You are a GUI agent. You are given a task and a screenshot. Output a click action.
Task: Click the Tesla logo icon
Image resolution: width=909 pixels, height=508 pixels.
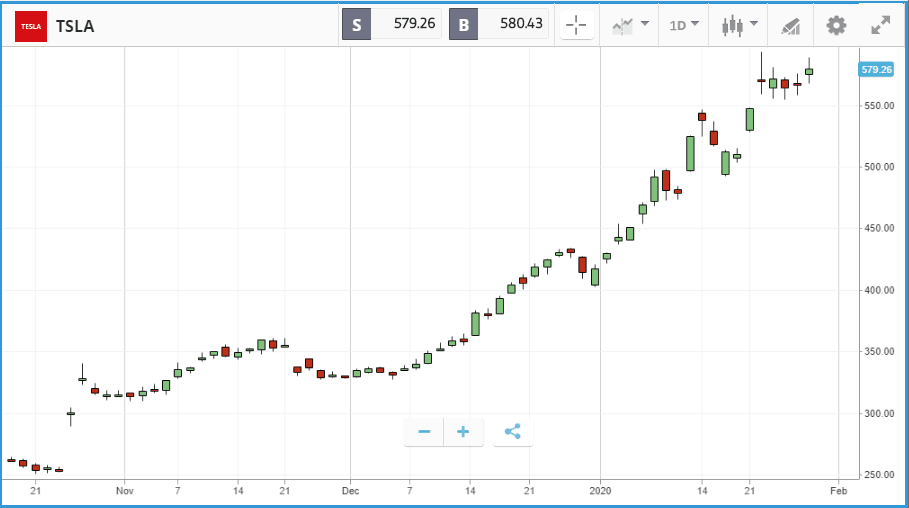31,26
